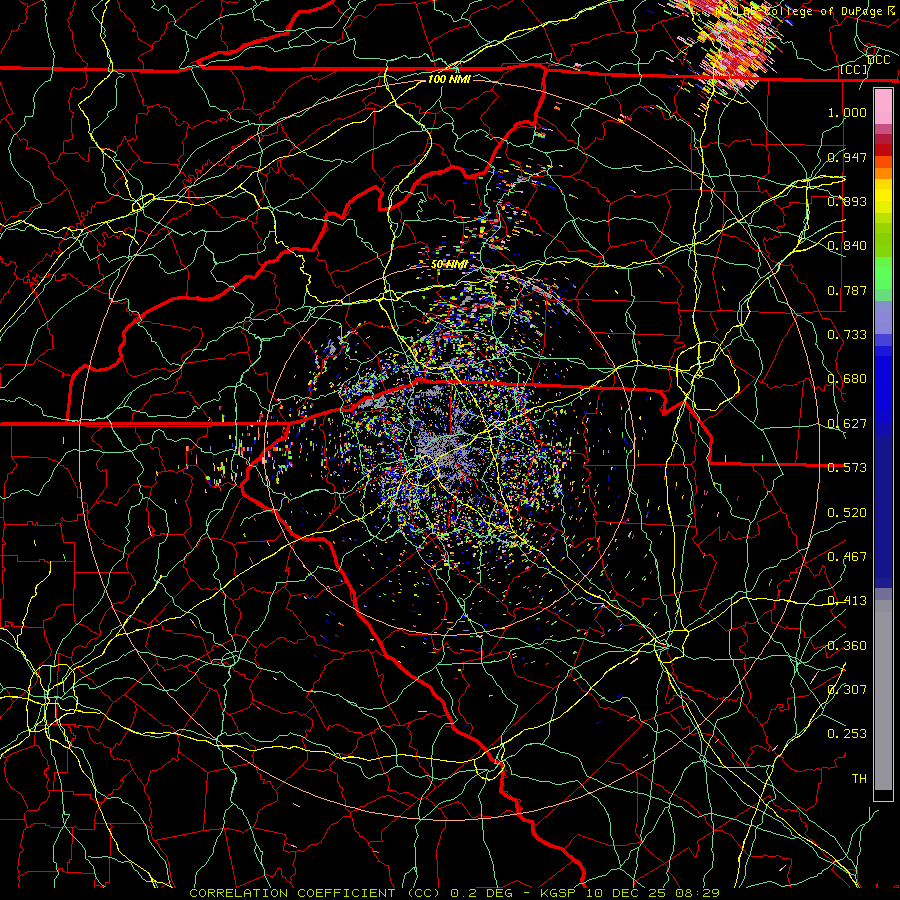This screenshot has width=900, height=900.
Task: Click the 0.893 legend value
Action: click(x=847, y=201)
